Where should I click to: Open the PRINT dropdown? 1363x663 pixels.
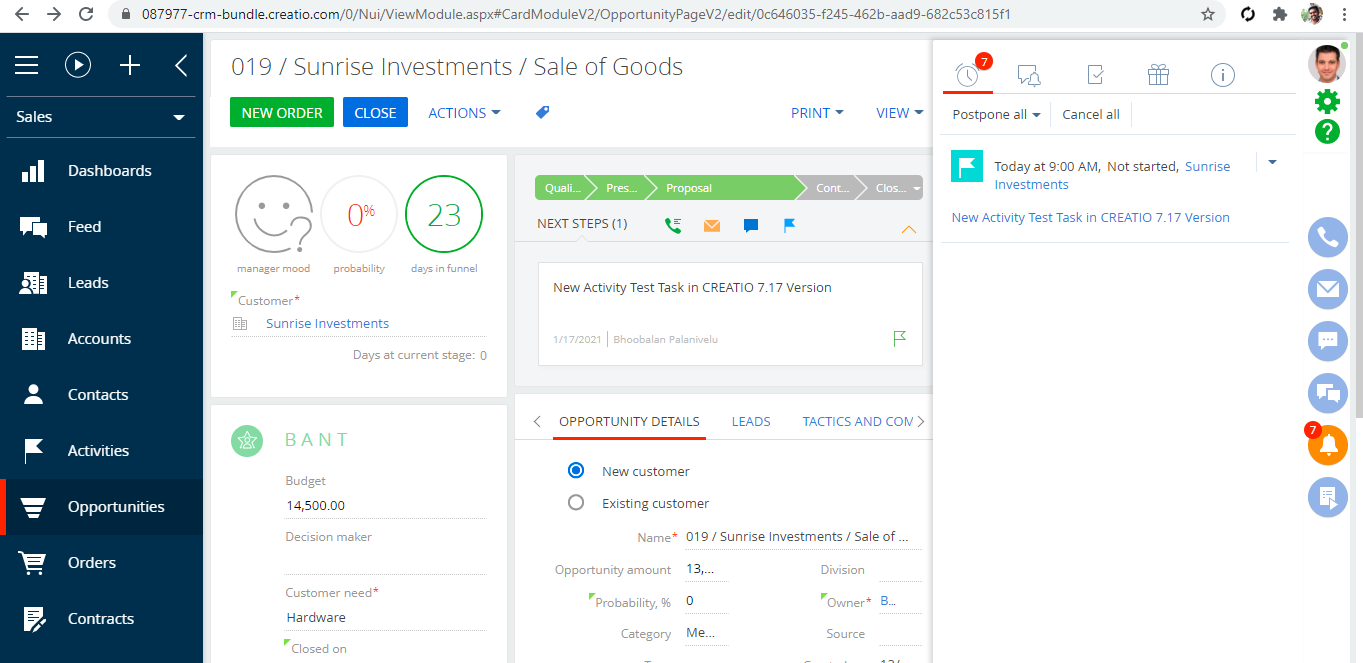click(817, 113)
